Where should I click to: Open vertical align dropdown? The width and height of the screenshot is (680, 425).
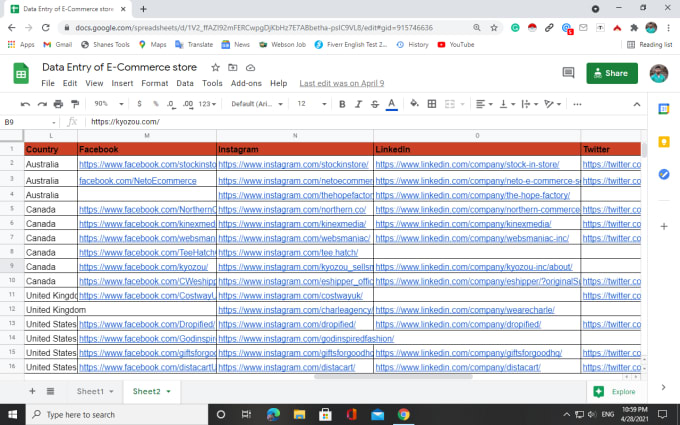pyautogui.click(x=507, y=104)
